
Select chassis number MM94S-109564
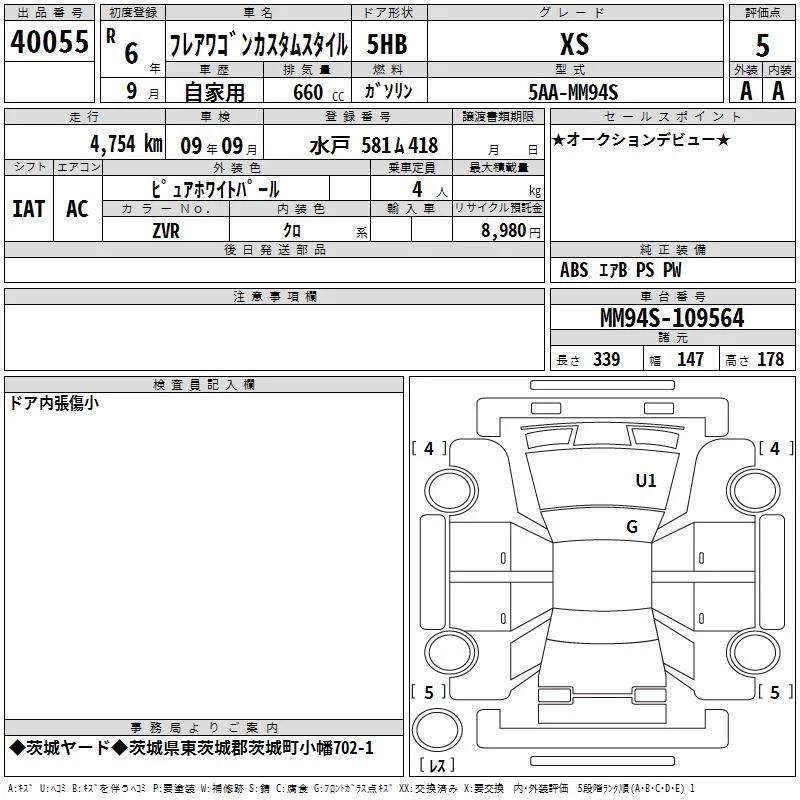click(672, 318)
